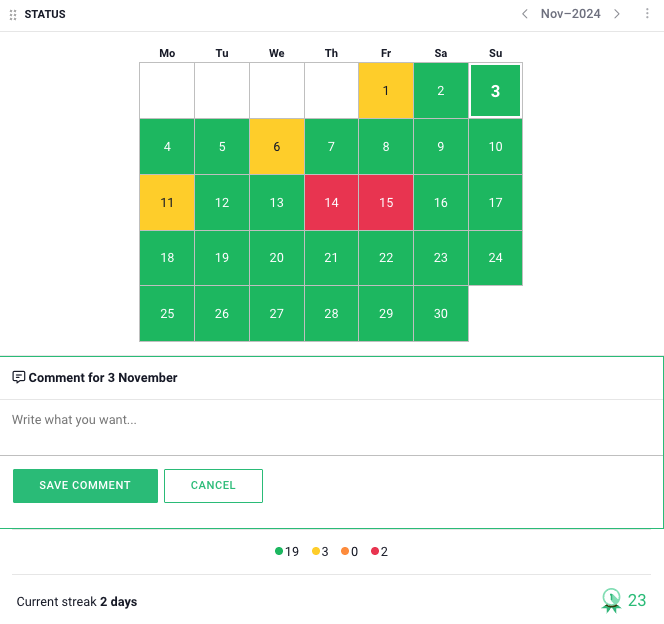Viewport: 664px width, 624px height.
Task: Go to next month arrow
Action: click(x=617, y=14)
